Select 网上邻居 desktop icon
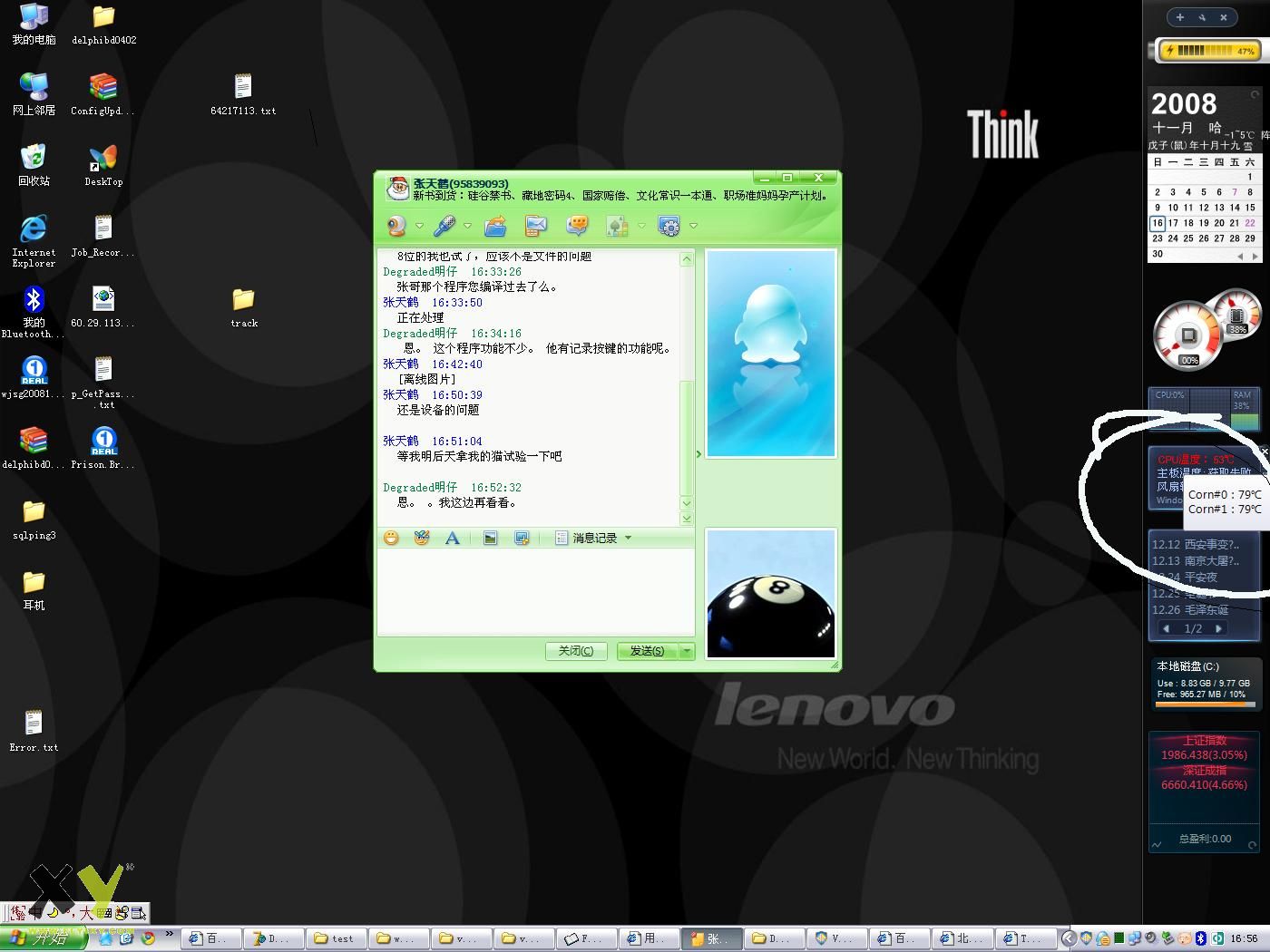The height and width of the screenshot is (952, 1270). coord(34,94)
